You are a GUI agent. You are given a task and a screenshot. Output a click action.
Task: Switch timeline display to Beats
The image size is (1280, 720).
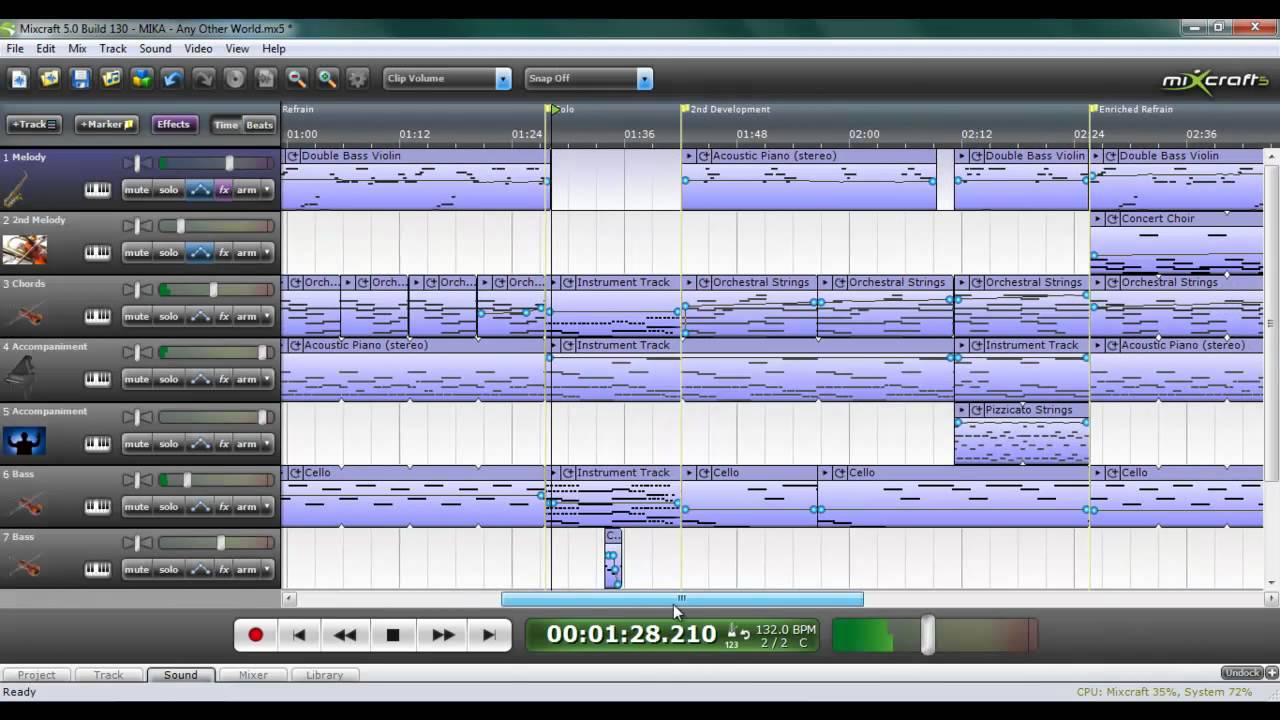[x=259, y=125]
